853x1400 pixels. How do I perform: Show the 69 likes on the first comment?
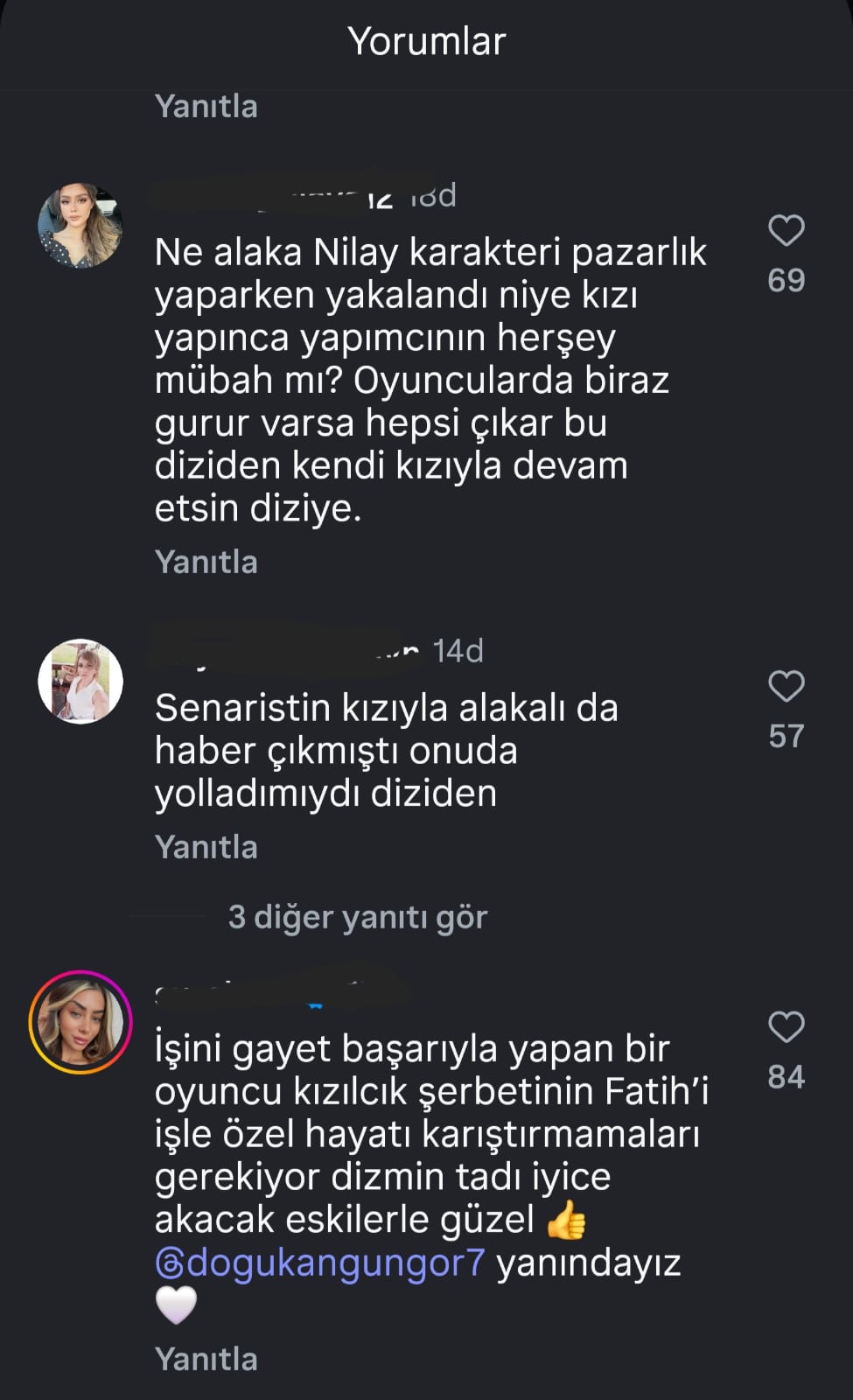click(x=786, y=280)
